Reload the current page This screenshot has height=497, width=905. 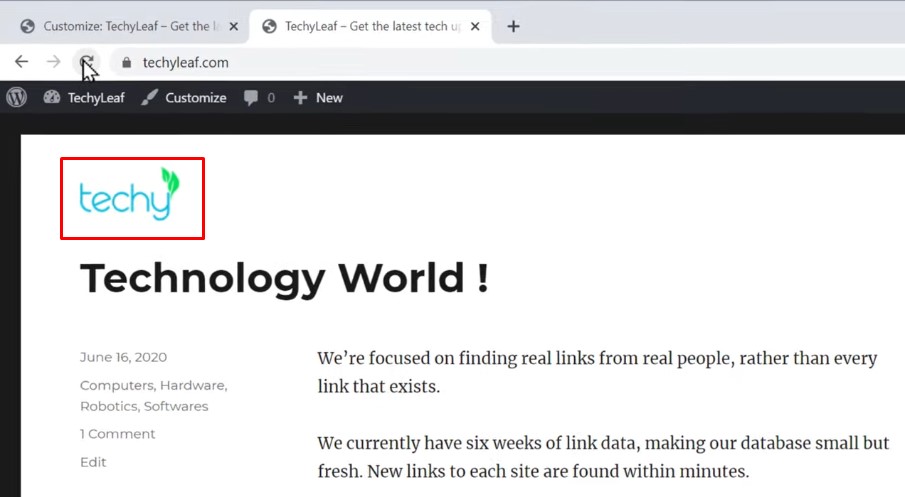tap(88, 62)
